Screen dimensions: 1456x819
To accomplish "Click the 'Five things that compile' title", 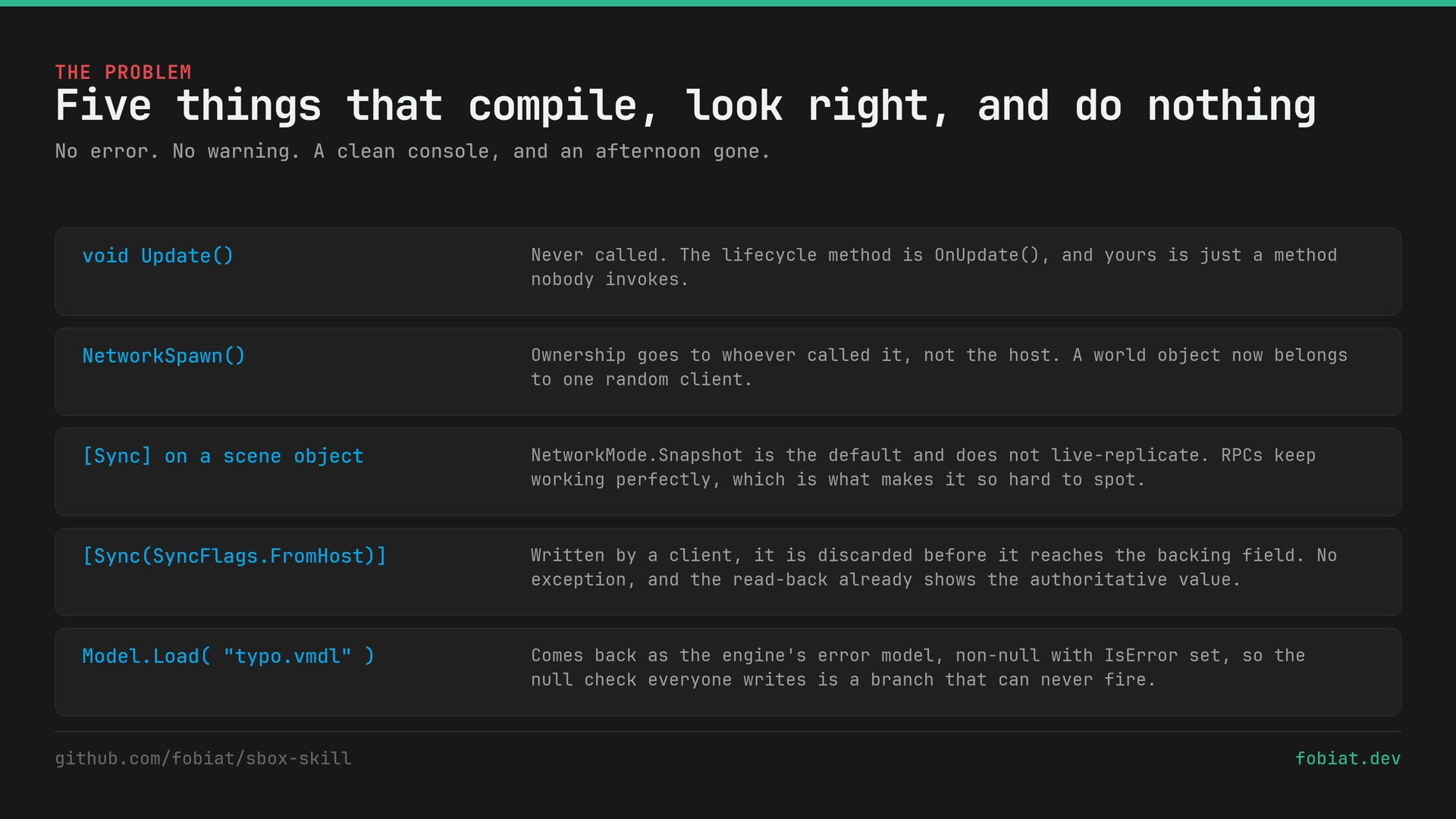I will [x=686, y=105].
